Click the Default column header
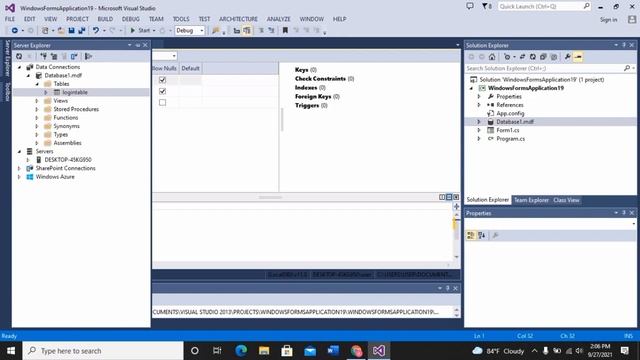 pyautogui.click(x=191, y=68)
